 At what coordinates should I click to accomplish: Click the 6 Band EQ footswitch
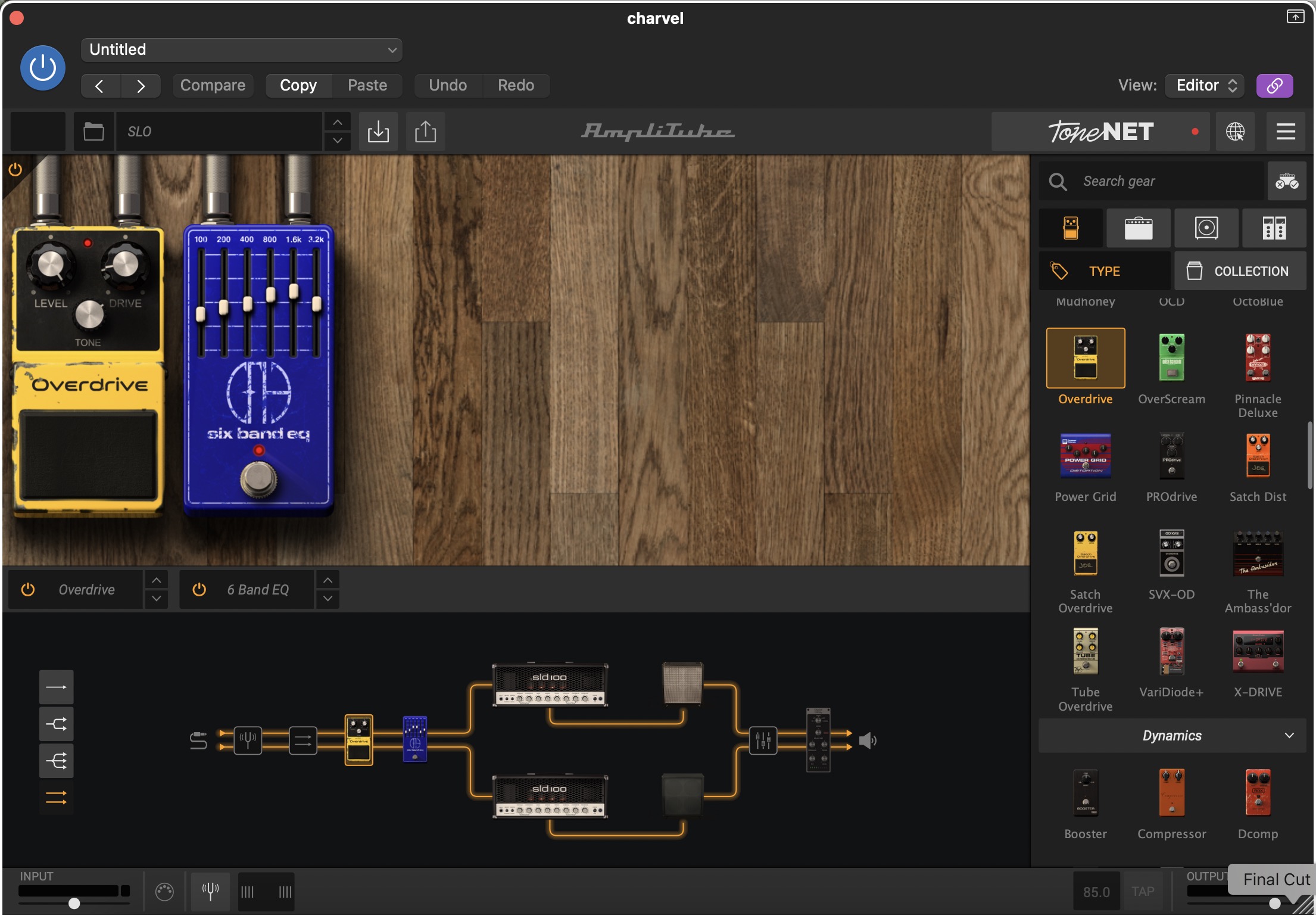[258, 479]
